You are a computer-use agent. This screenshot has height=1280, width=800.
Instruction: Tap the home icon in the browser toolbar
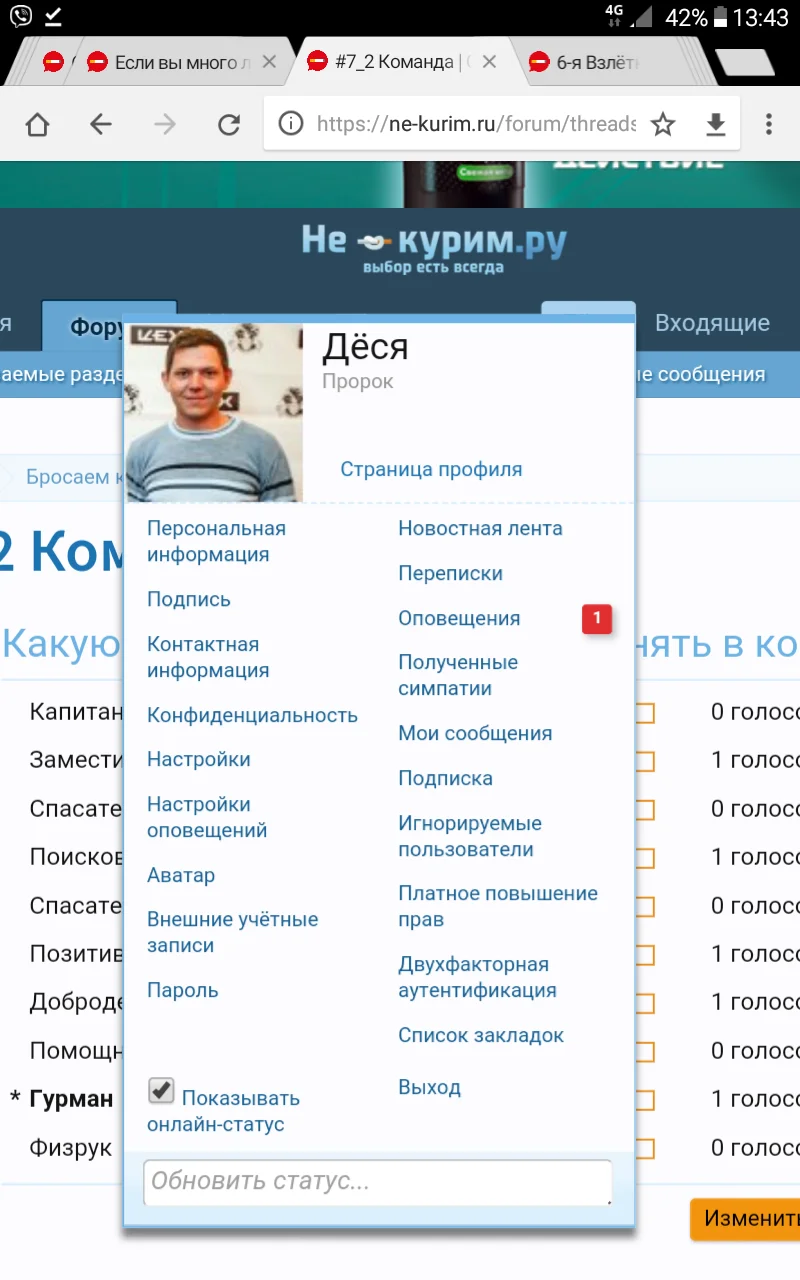coord(37,124)
